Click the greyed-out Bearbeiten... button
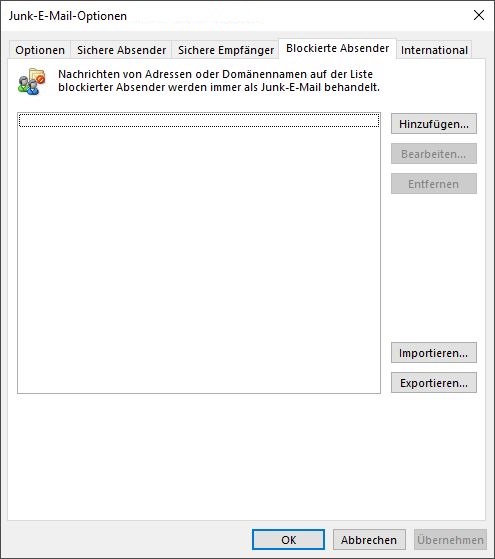This screenshot has height=559, width=495. tap(434, 154)
